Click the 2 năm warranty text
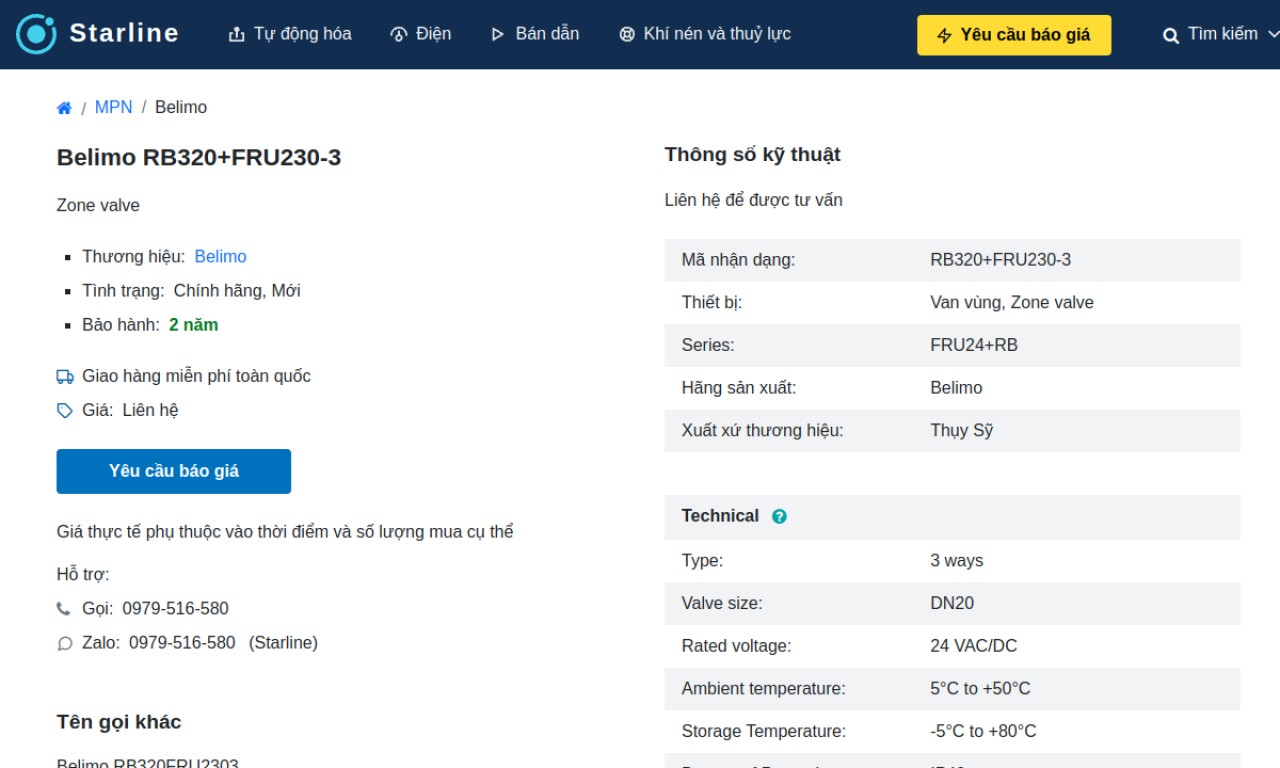The width and height of the screenshot is (1280, 768). click(193, 324)
